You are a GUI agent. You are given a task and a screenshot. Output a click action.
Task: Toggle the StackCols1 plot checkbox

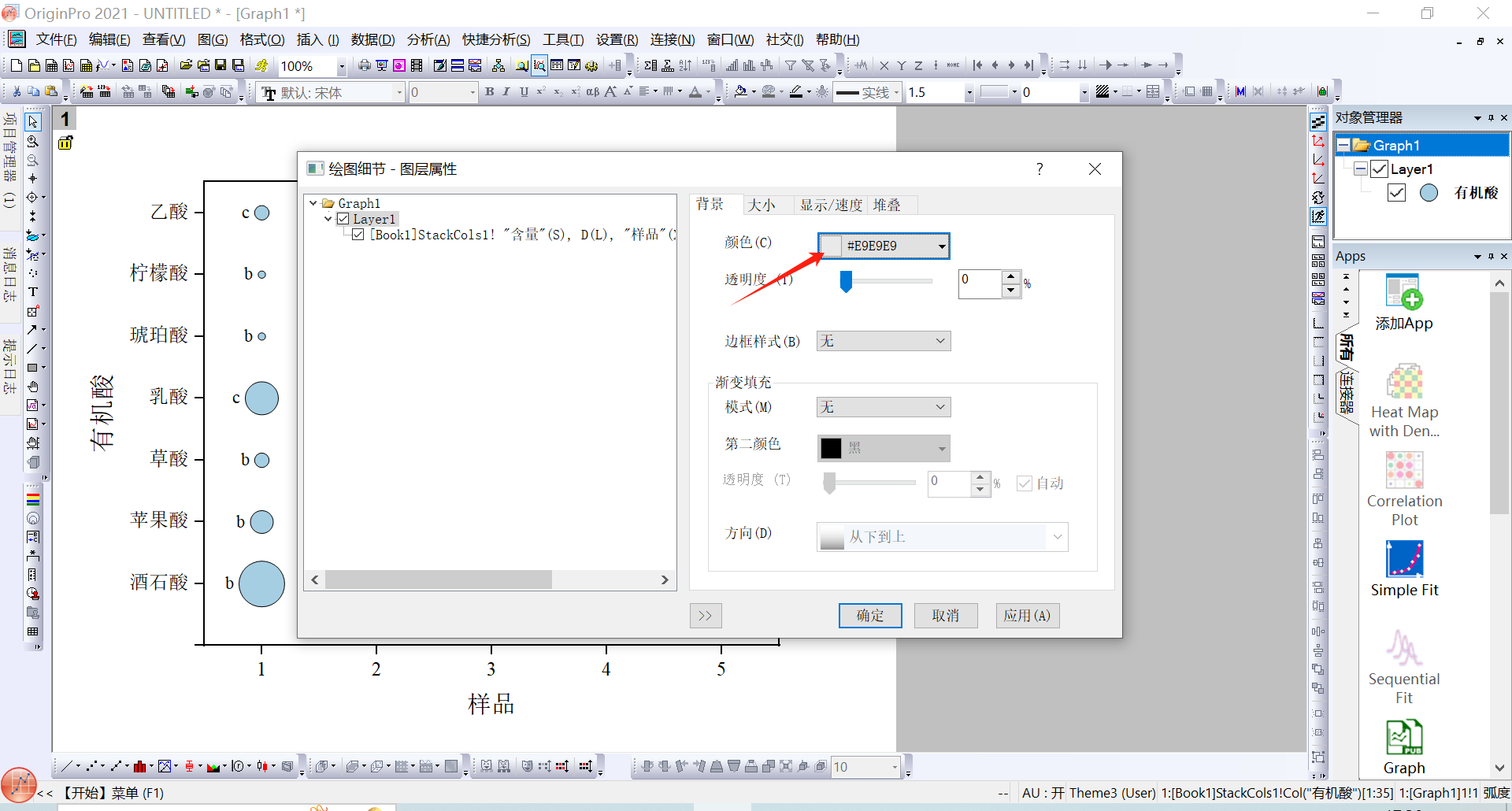coord(358,235)
